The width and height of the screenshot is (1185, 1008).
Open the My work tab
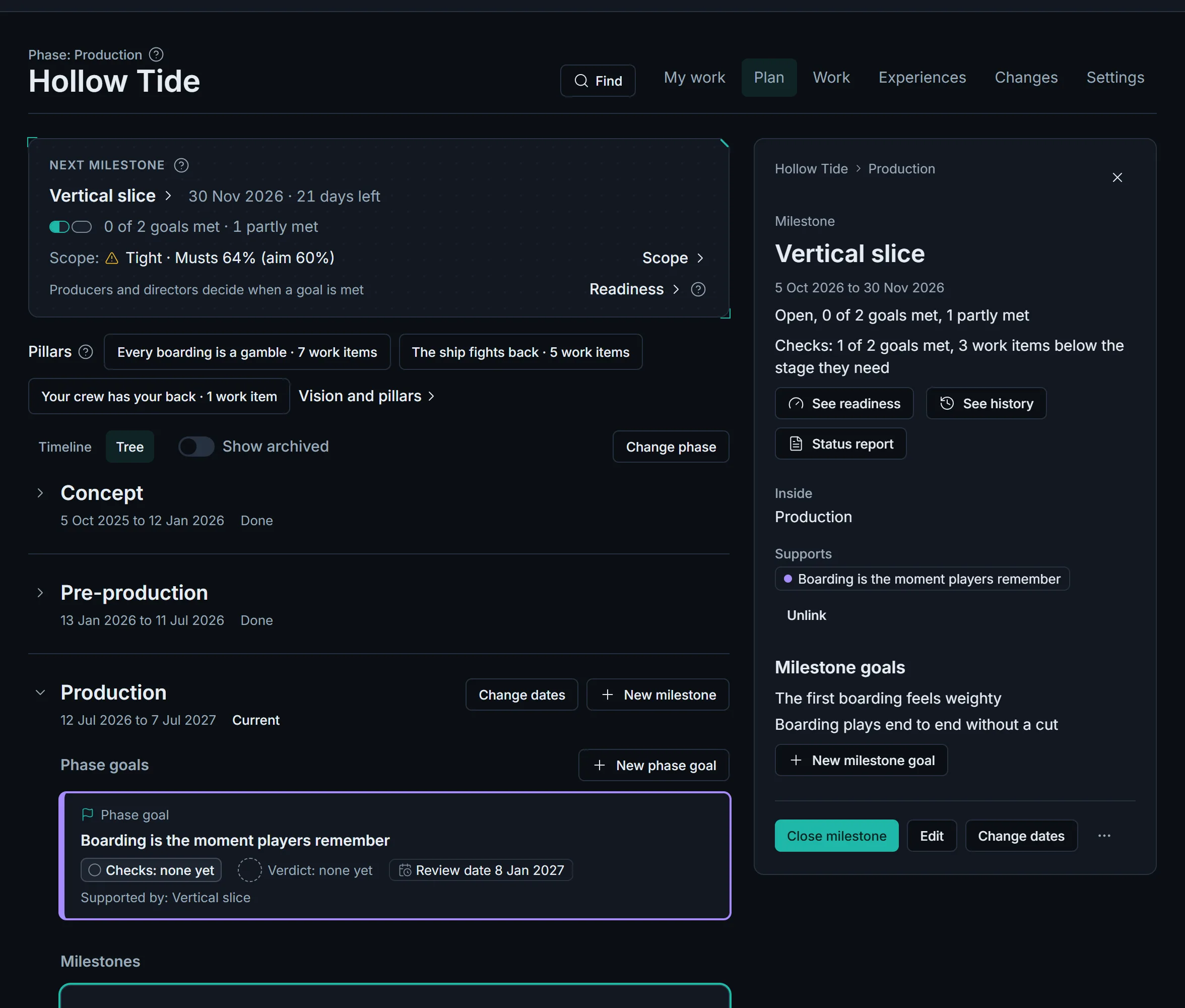694,78
